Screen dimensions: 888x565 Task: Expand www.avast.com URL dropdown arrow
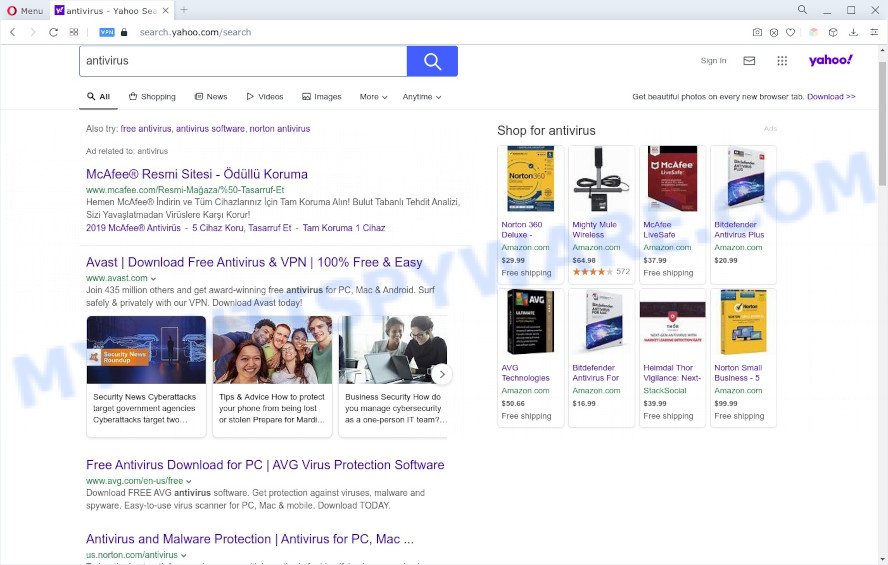tap(153, 279)
